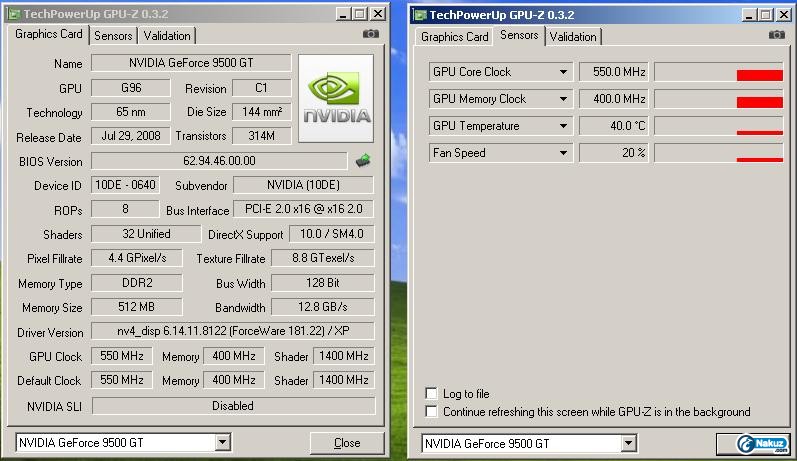Open Validation tab in right GPU-Z window

click(573, 37)
